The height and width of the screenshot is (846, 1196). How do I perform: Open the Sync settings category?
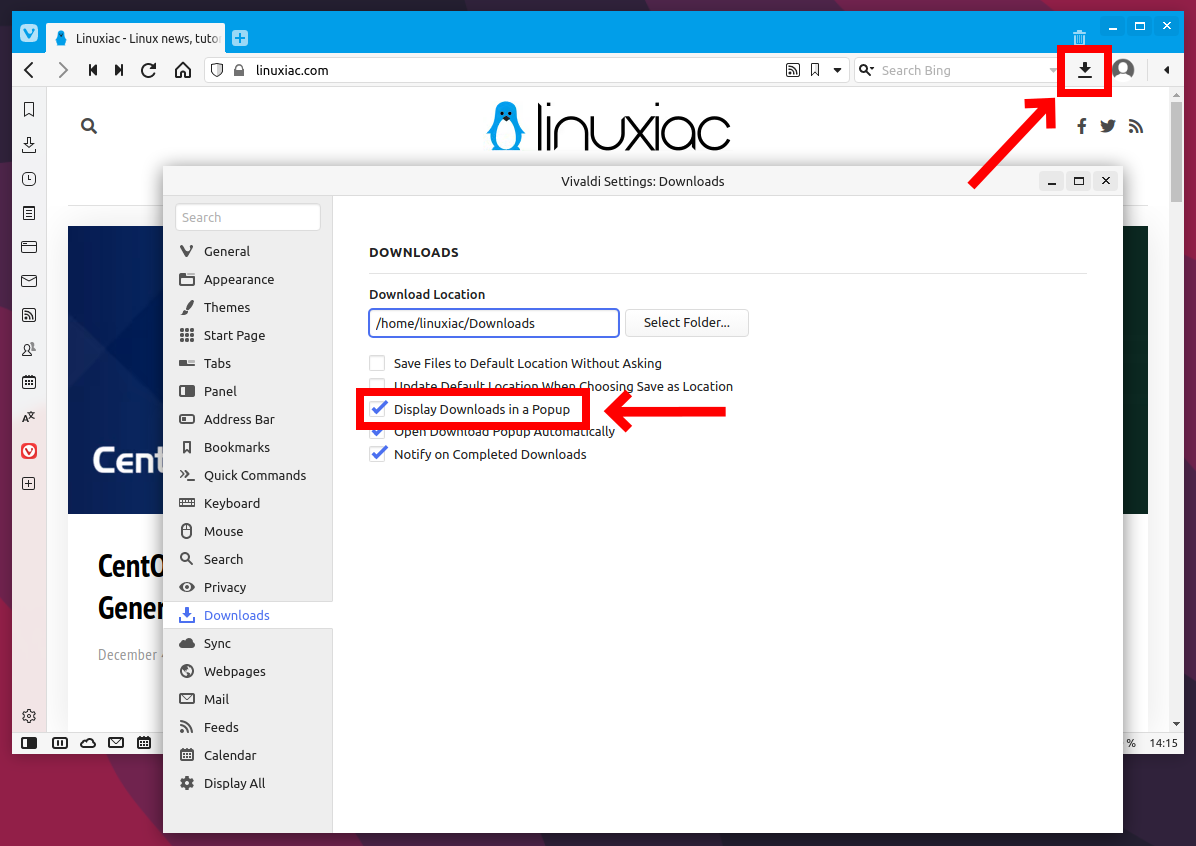[248, 643]
